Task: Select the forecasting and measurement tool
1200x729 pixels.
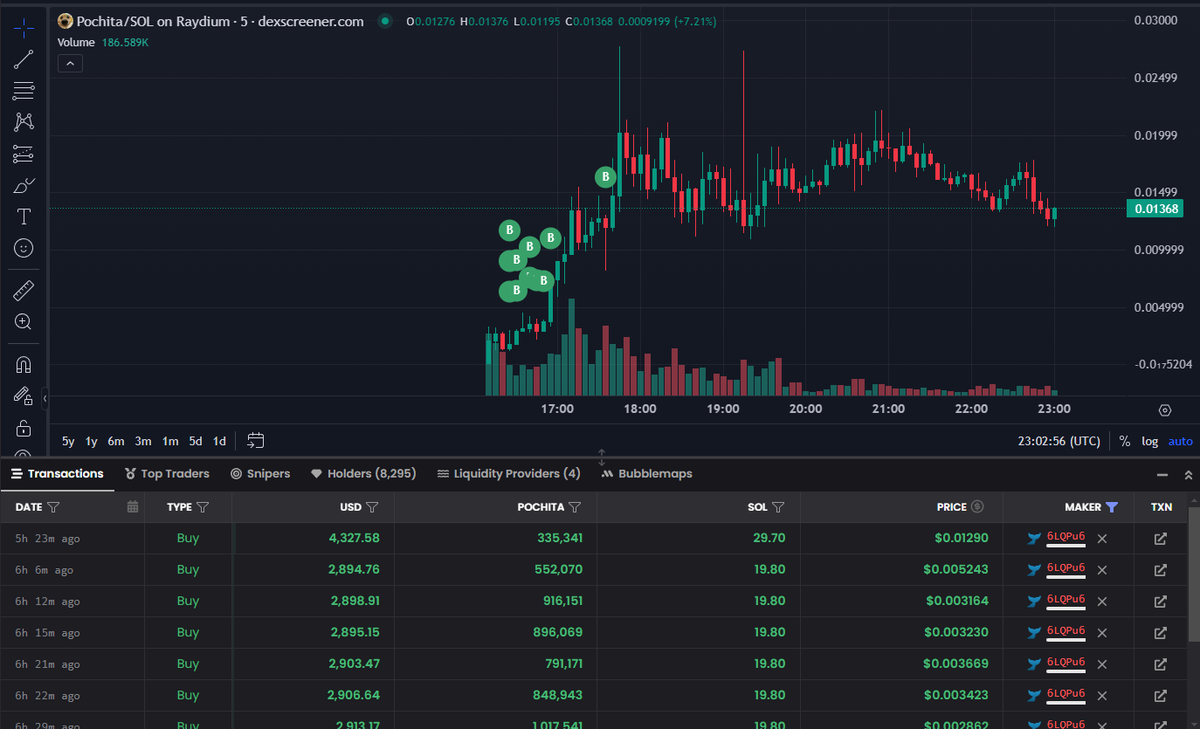Action: (x=24, y=154)
